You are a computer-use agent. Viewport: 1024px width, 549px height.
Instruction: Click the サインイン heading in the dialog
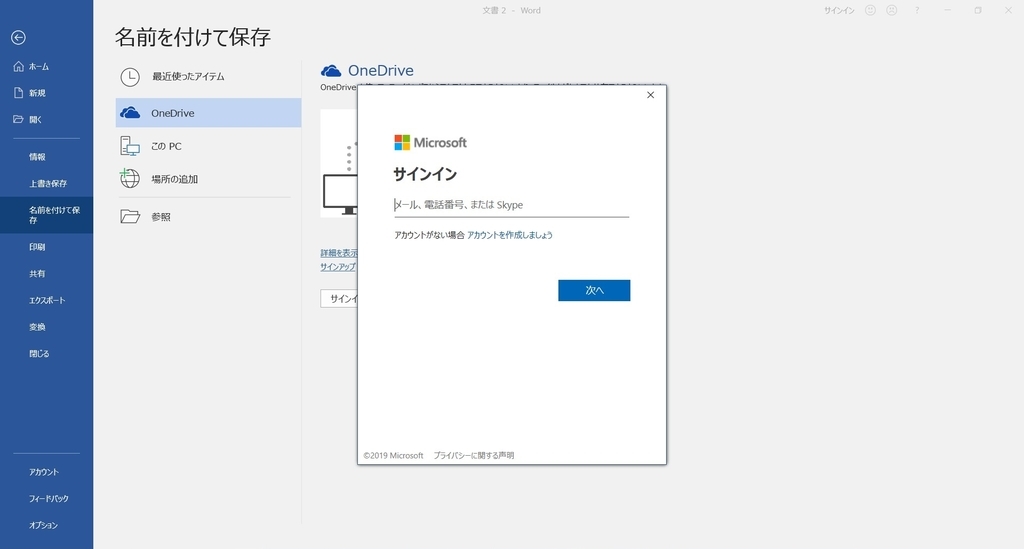point(425,174)
